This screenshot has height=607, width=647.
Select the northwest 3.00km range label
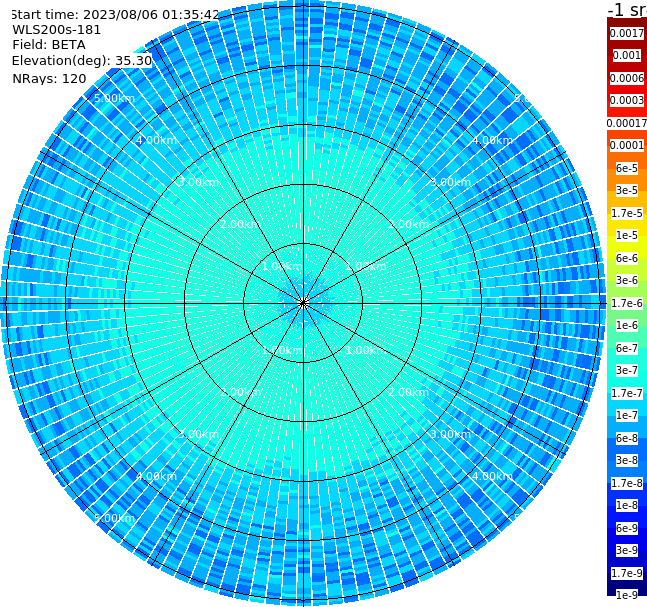198,182
